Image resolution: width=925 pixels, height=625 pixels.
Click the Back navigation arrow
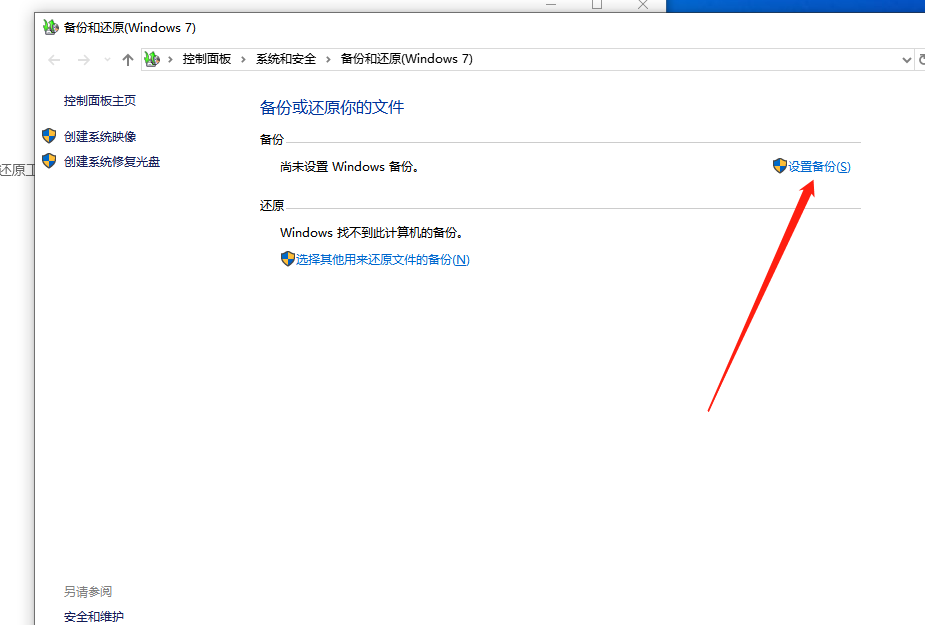[x=54, y=59]
